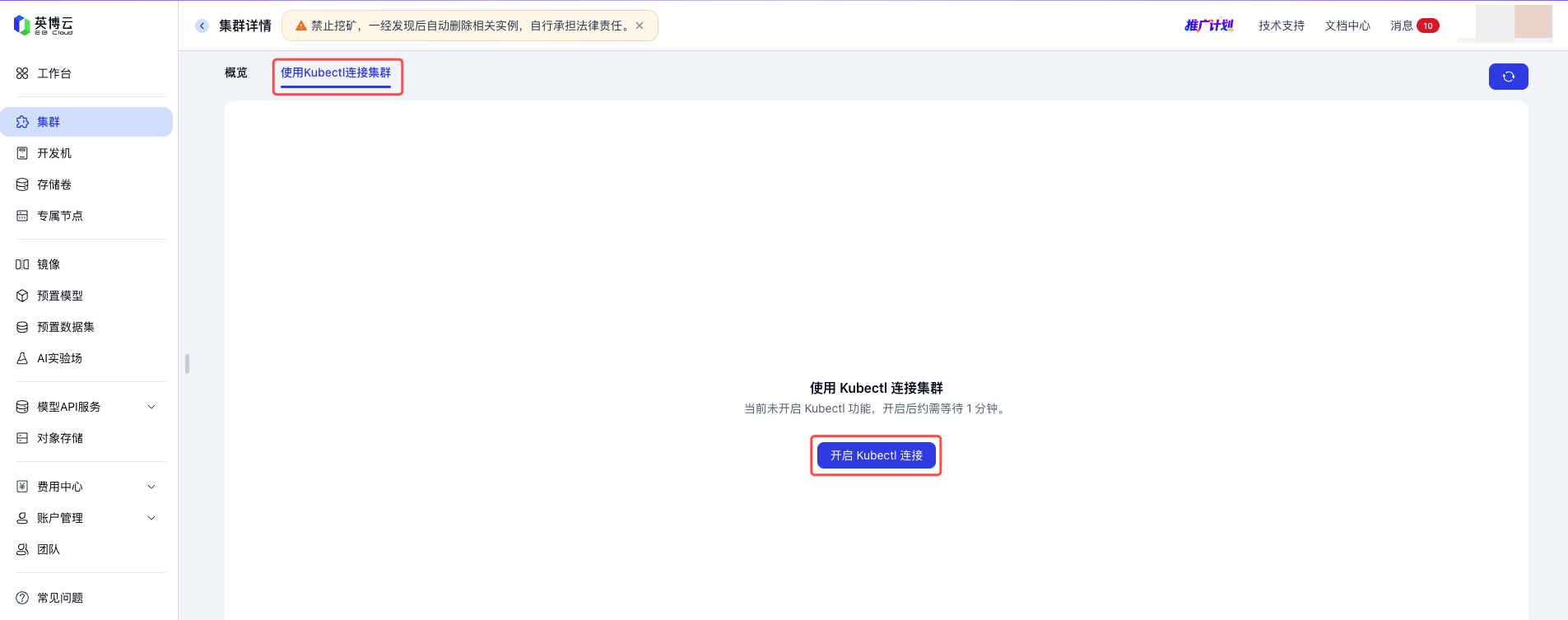This screenshot has width=1568, height=620.
Task: Open 存储卷 in the sidebar
Action: (x=86, y=184)
